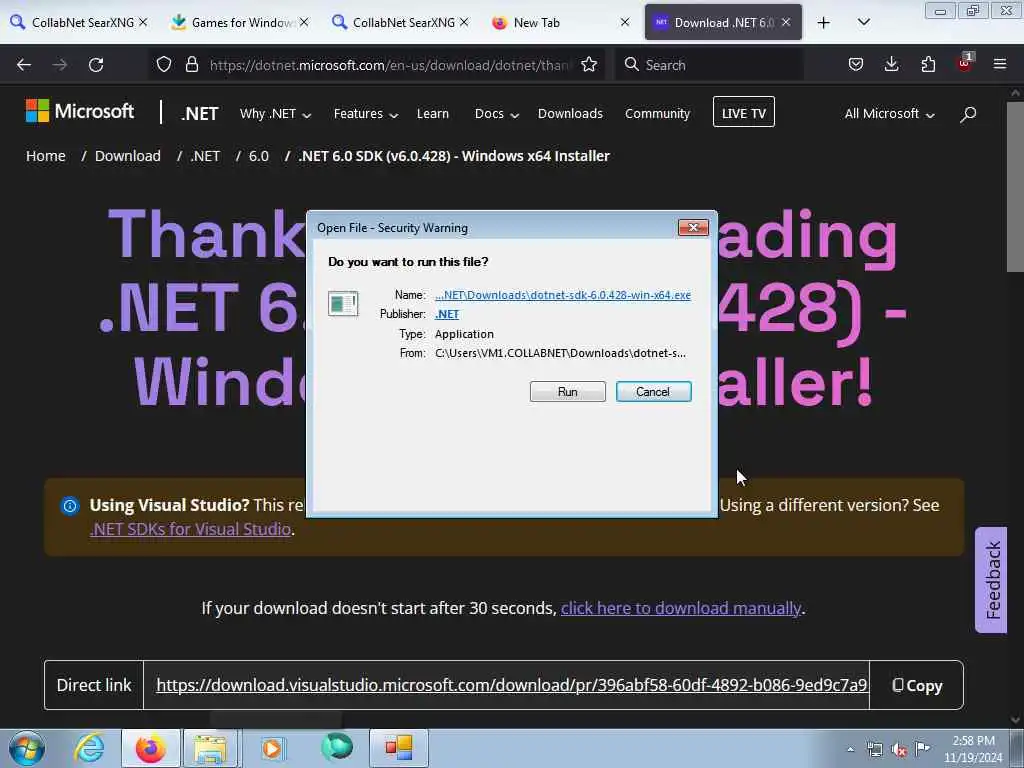Click the LIVE TV button
The image size is (1024, 768).
[744, 112]
